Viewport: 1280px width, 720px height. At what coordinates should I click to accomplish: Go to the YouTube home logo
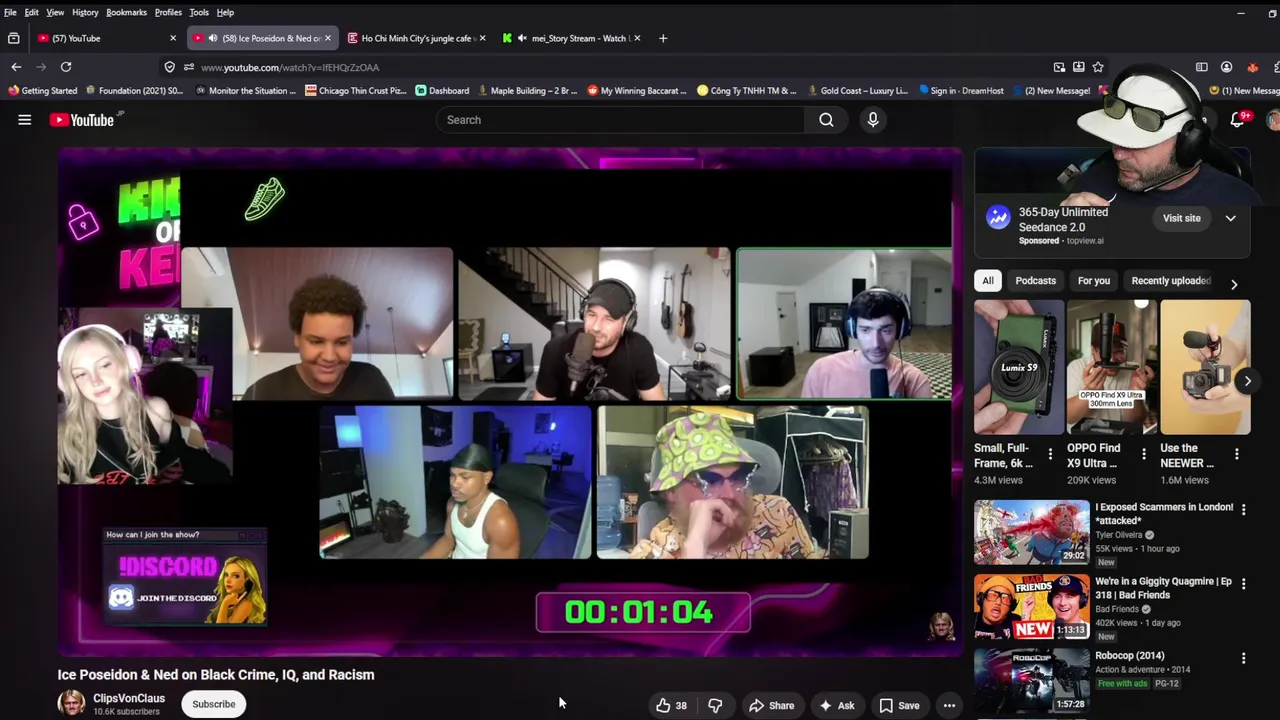[82, 120]
